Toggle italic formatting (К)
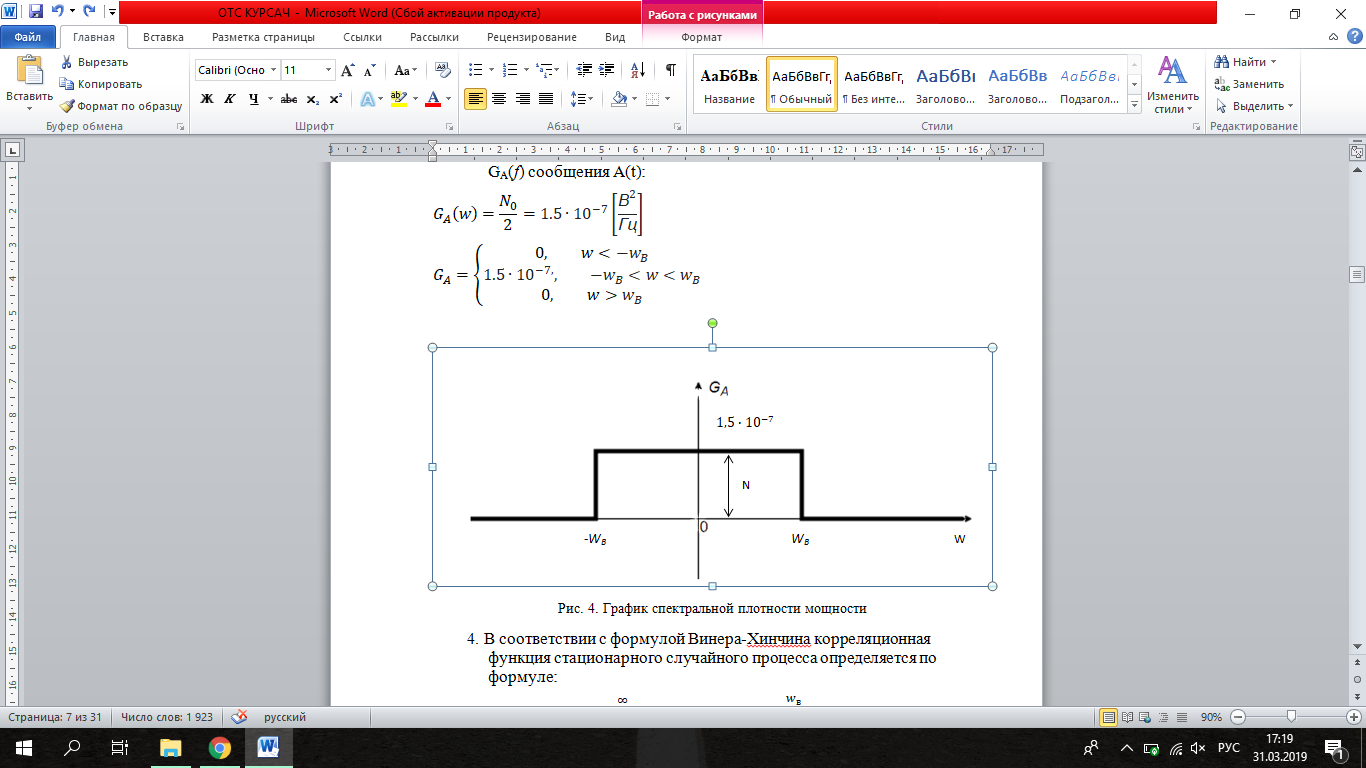 [x=229, y=99]
